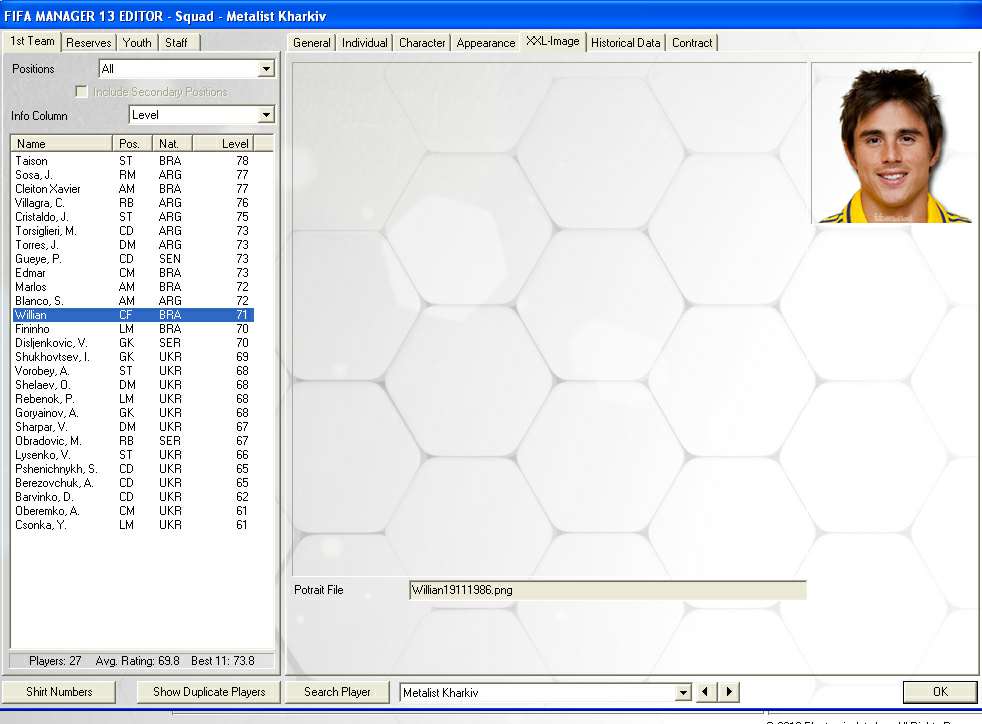982x724 pixels.
Task: Go to next club with right arrow
Action: 730,692
